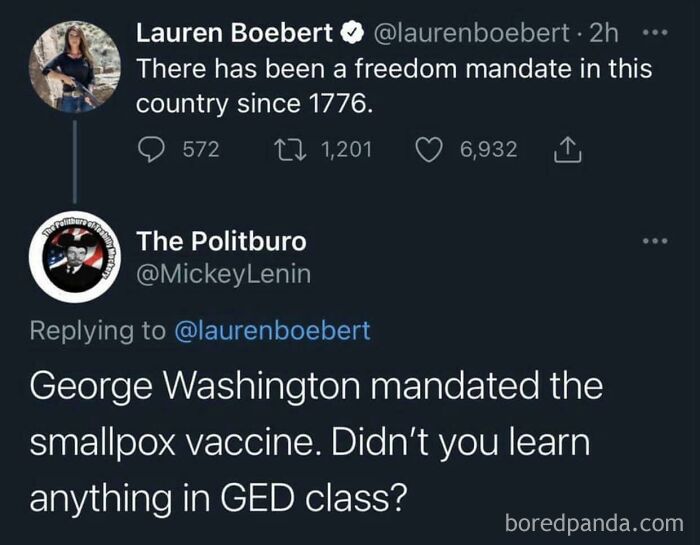The height and width of the screenshot is (545, 700).
Task: Click the Lauren Boebert display name
Action: (234, 34)
